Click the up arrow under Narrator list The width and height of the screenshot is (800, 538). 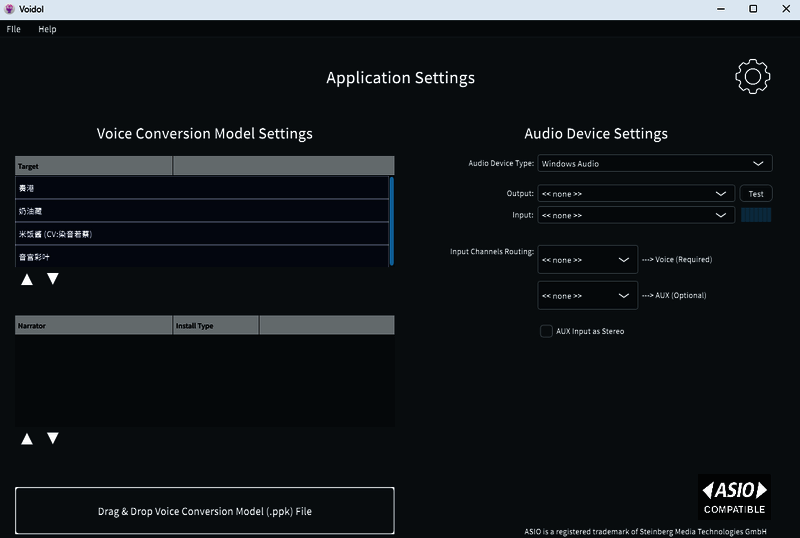pos(27,439)
